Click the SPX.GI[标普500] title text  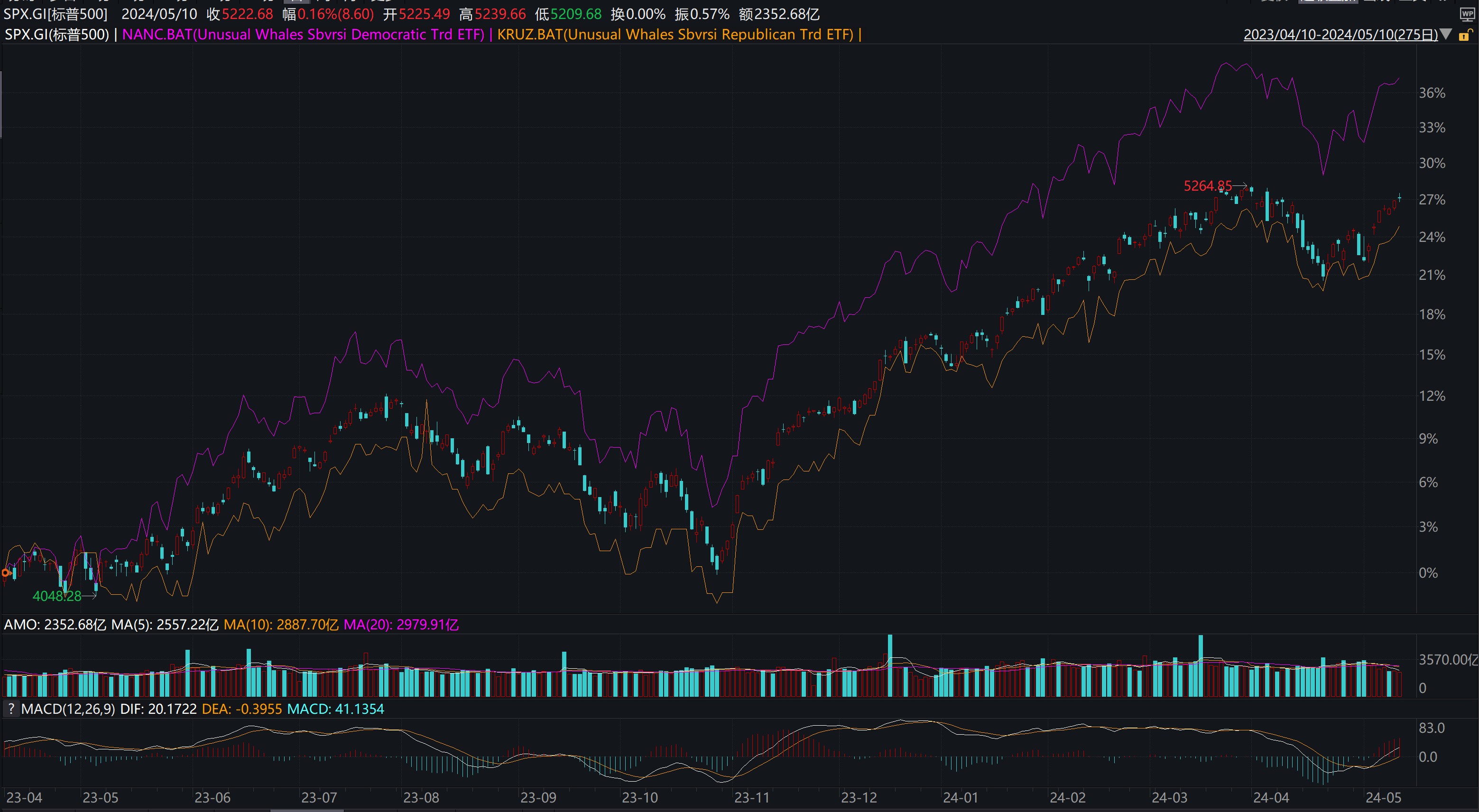tap(55, 14)
